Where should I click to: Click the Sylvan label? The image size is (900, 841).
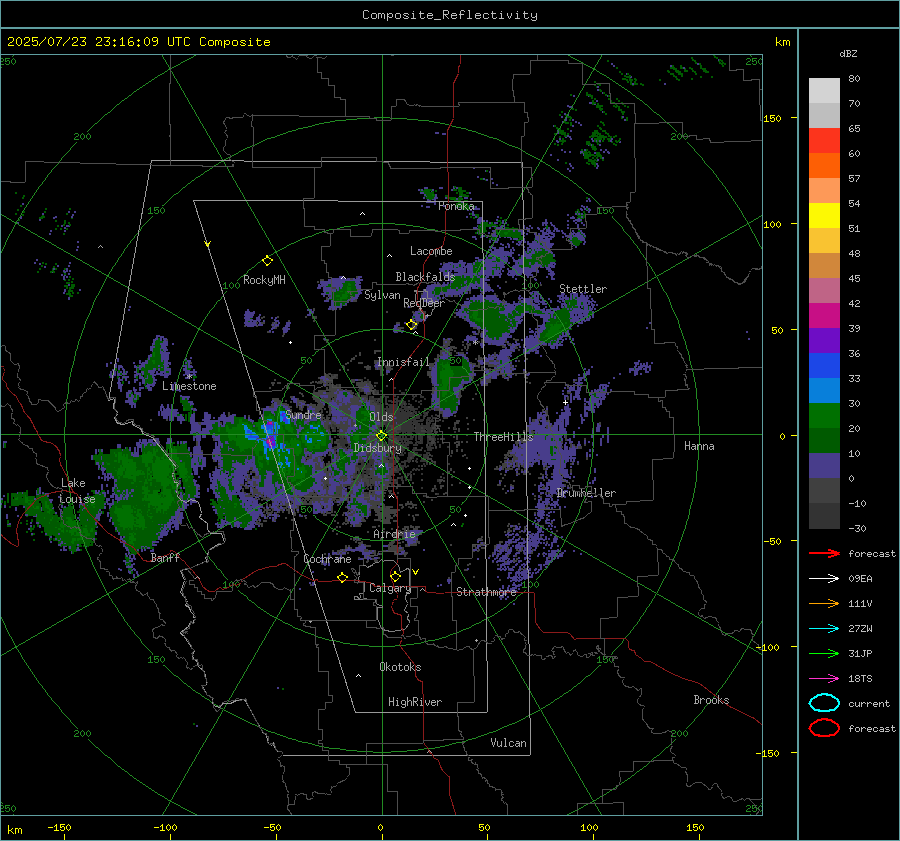pos(382,295)
